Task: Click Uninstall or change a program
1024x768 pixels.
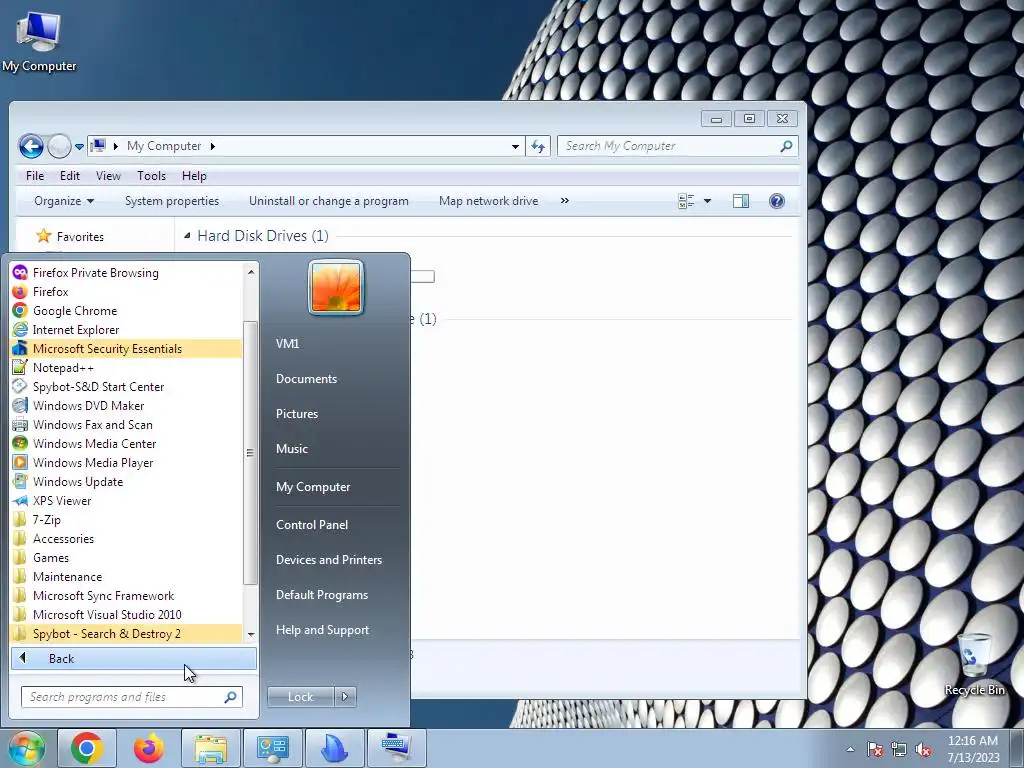Action: tap(328, 201)
